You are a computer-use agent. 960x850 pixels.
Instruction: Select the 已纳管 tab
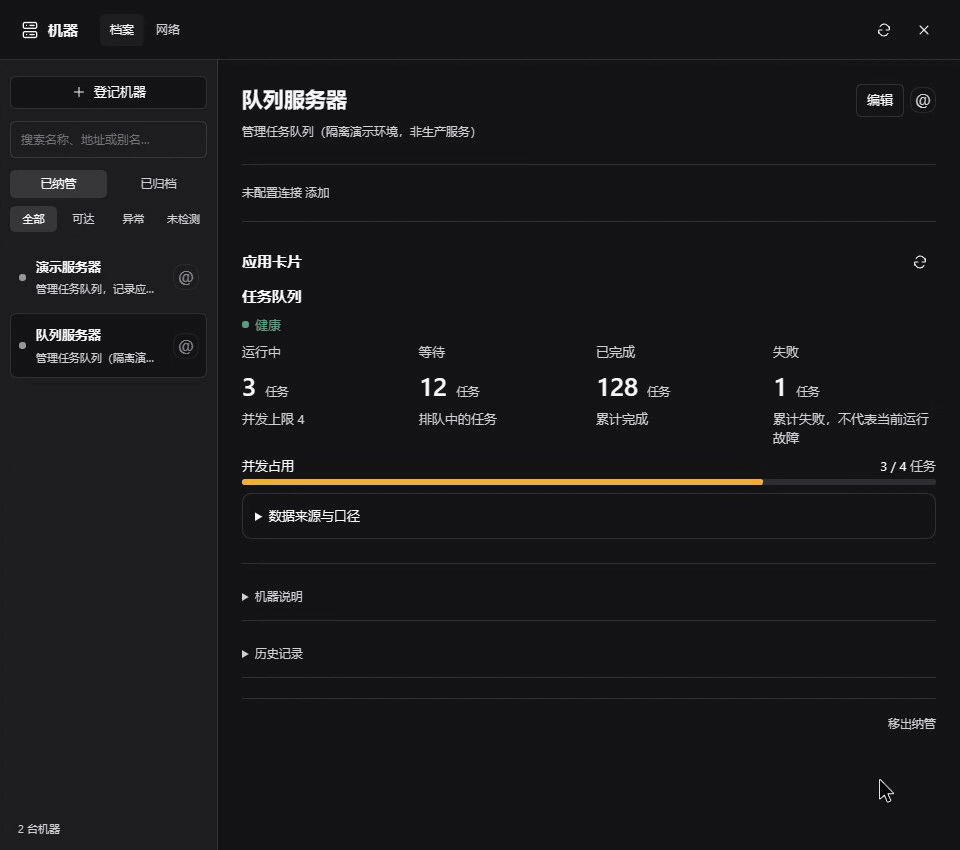(58, 184)
